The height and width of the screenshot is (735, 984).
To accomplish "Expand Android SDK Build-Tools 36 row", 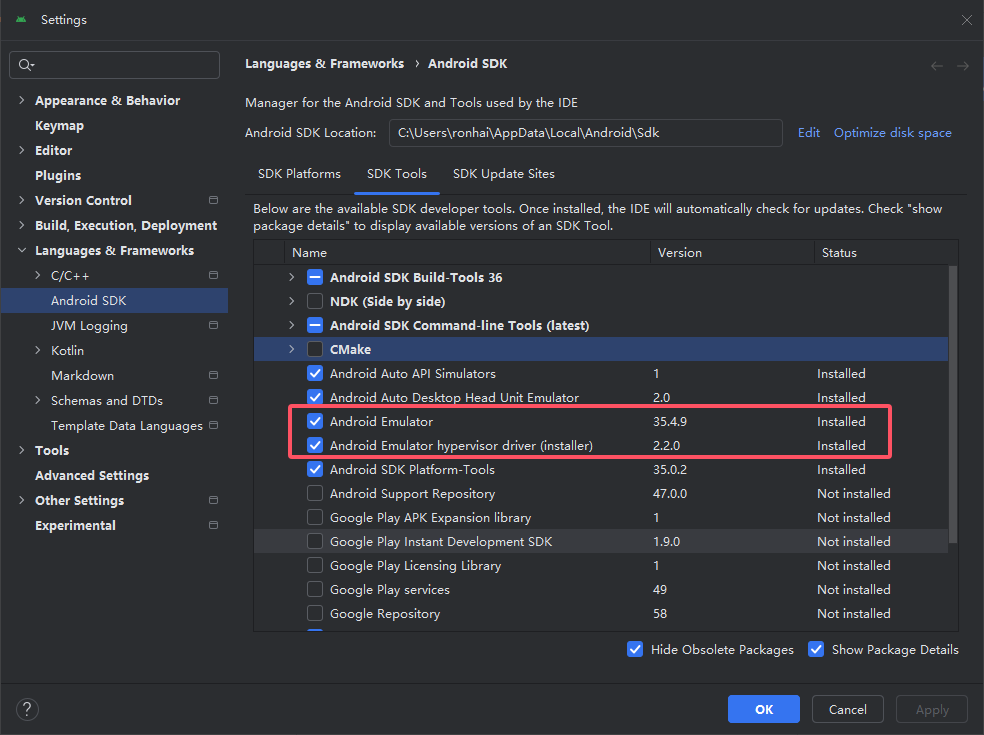I will tap(291, 277).
